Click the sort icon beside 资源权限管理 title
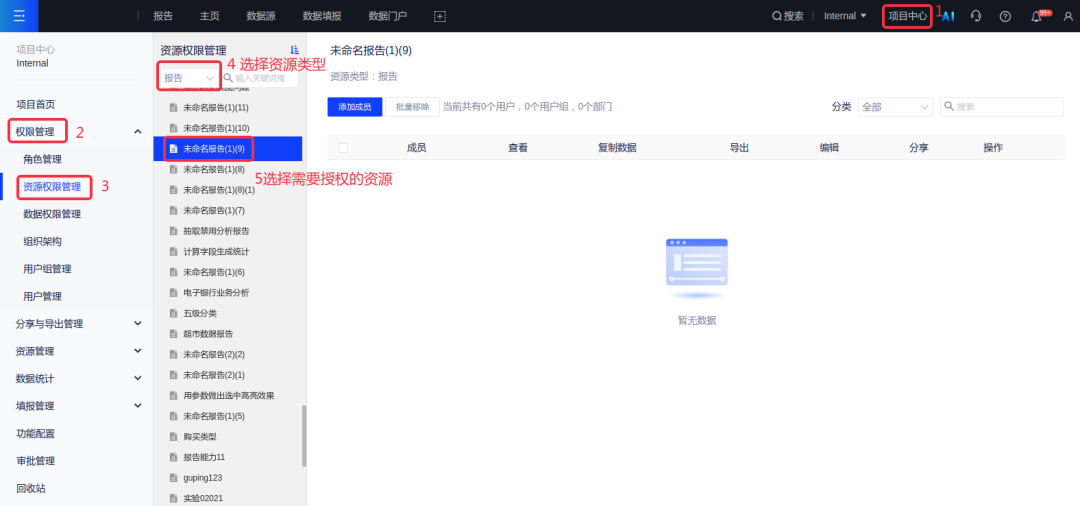This screenshot has height=506, width=1080. click(294, 50)
